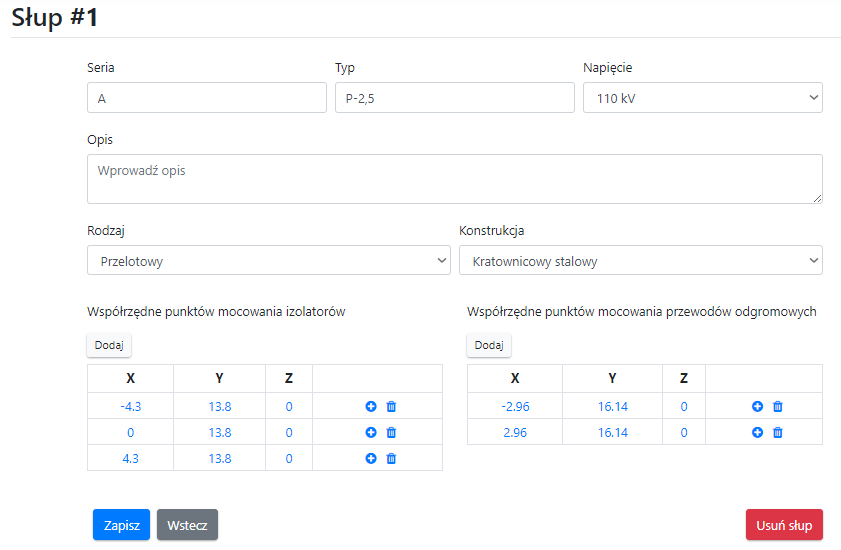841x550 pixels.
Task: Click plus icon in 4.3 insulator row
Action: click(x=371, y=458)
